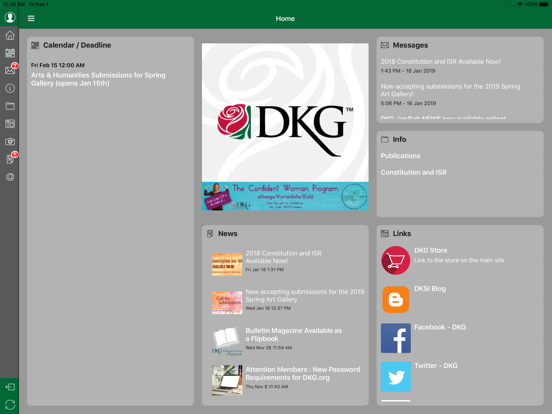The width and height of the screenshot is (552, 414).
Task: Click the News panel header icon
Action: point(210,234)
